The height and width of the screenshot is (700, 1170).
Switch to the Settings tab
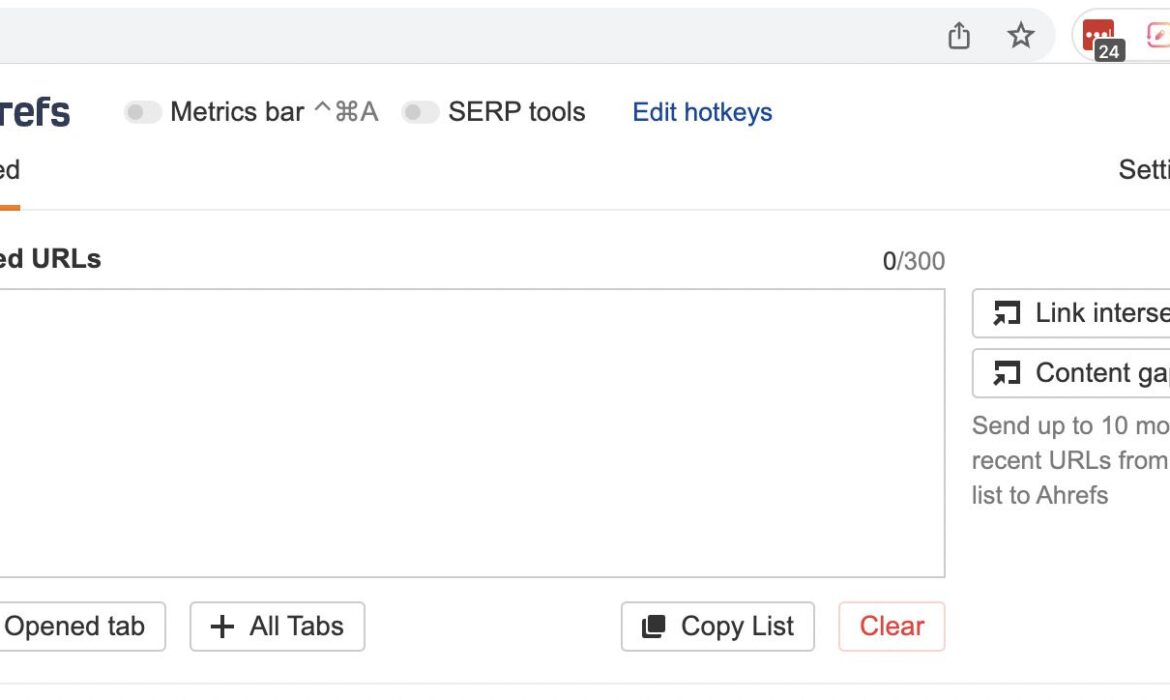click(x=1144, y=170)
